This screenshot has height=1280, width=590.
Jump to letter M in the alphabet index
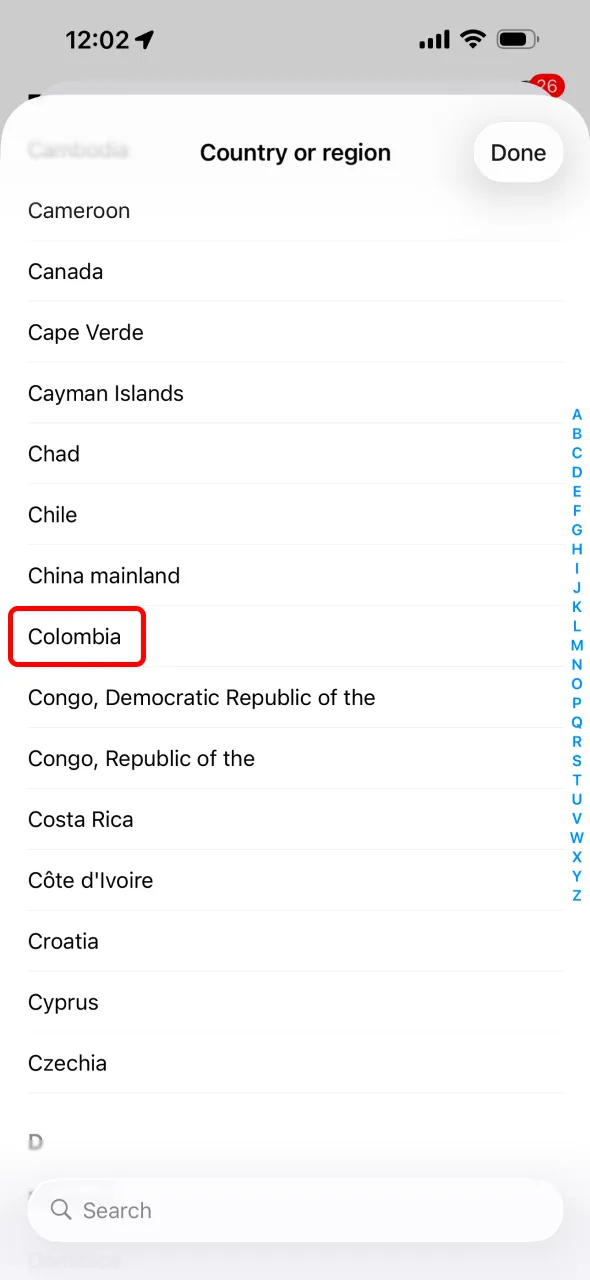pyautogui.click(x=577, y=645)
